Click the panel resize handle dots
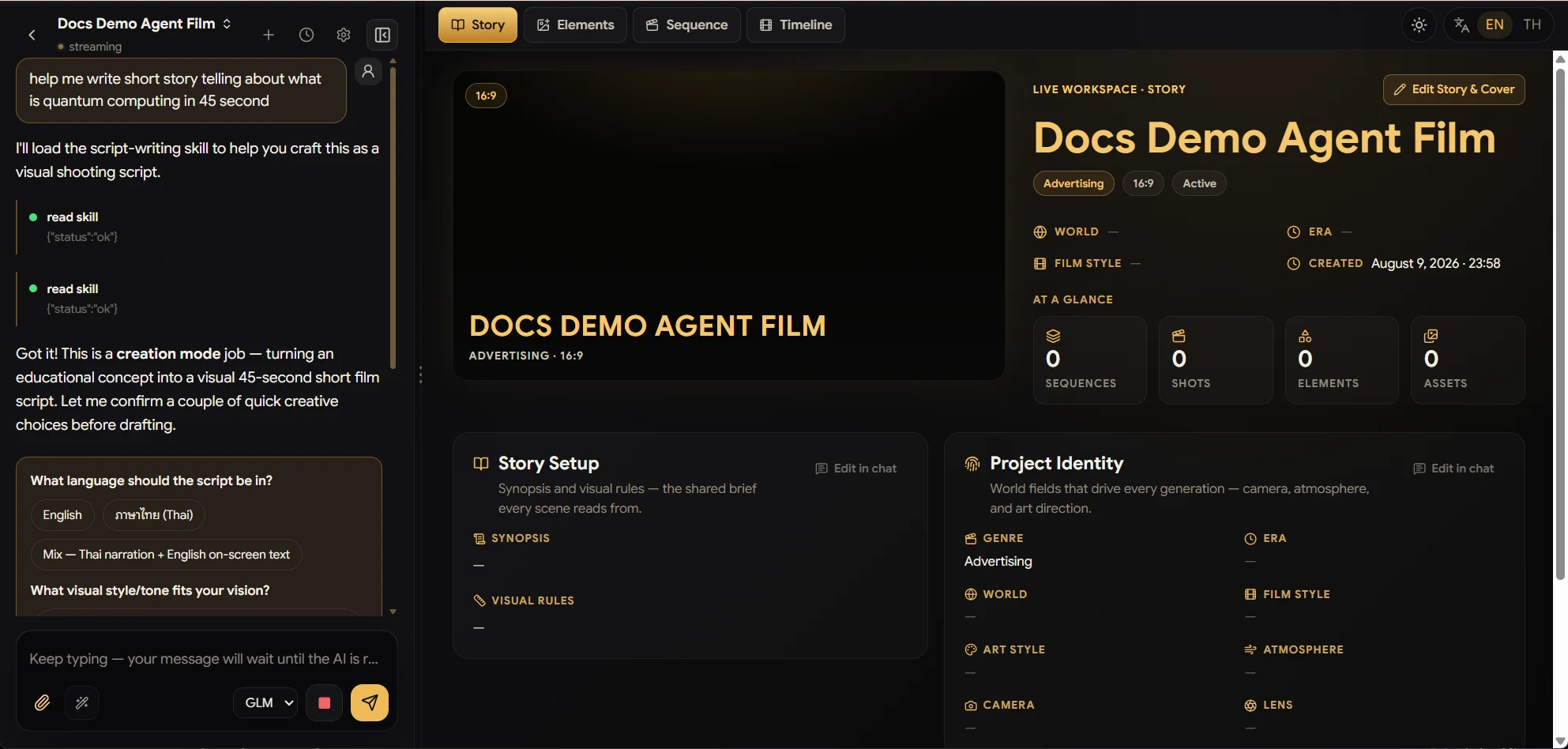This screenshot has height=749, width=1568. (x=420, y=374)
